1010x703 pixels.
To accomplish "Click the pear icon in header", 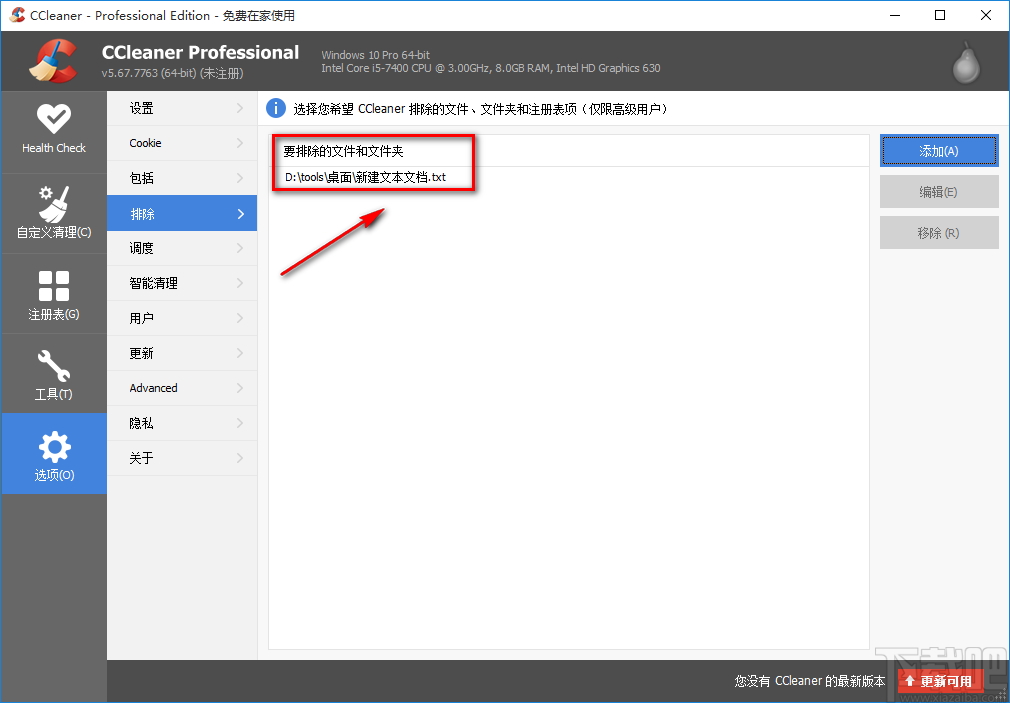I will [x=966, y=63].
